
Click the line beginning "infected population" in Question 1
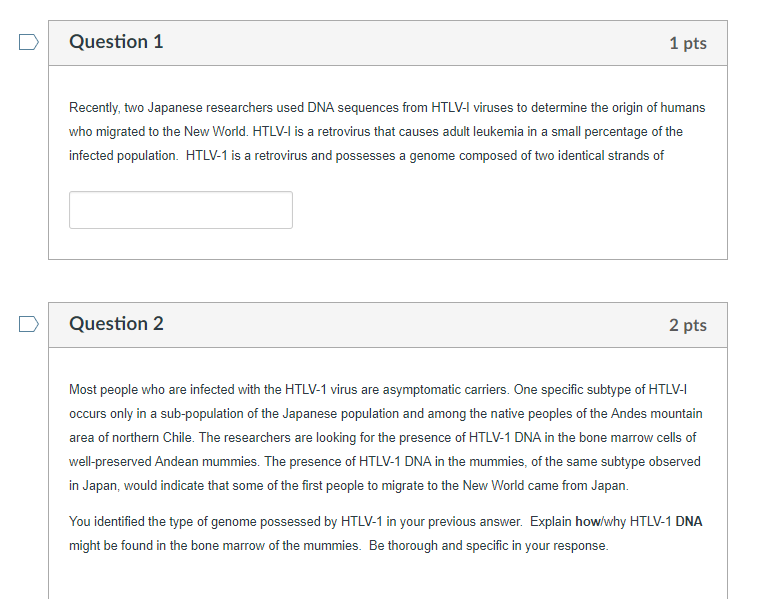coord(366,156)
